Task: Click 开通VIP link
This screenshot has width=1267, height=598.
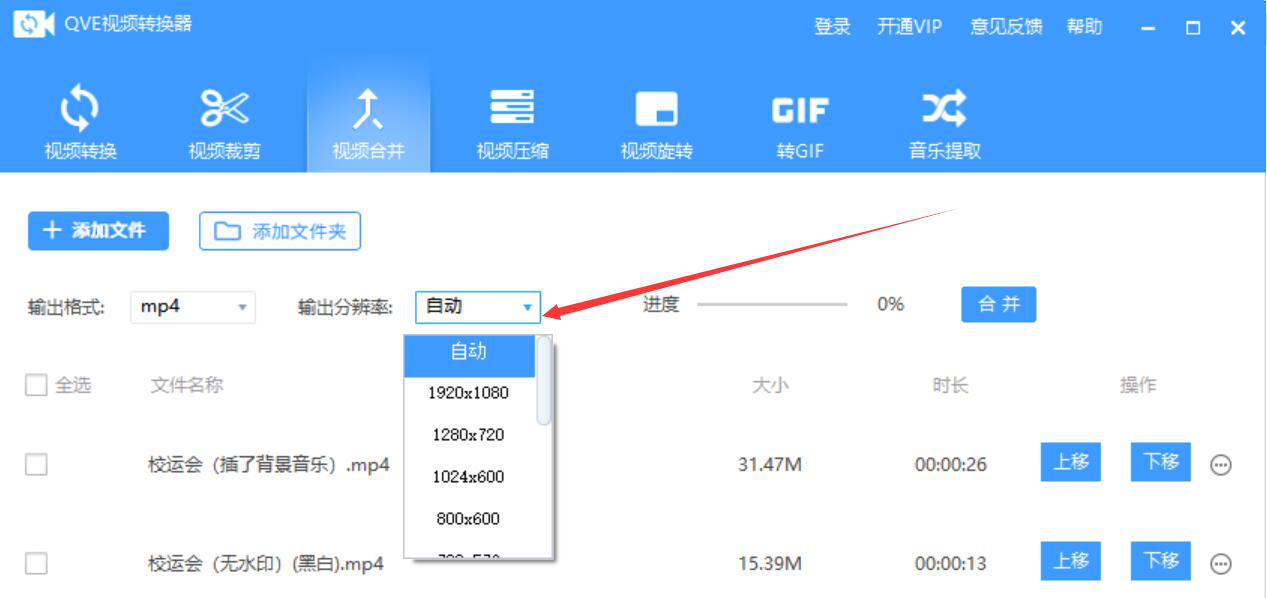Action: (909, 27)
